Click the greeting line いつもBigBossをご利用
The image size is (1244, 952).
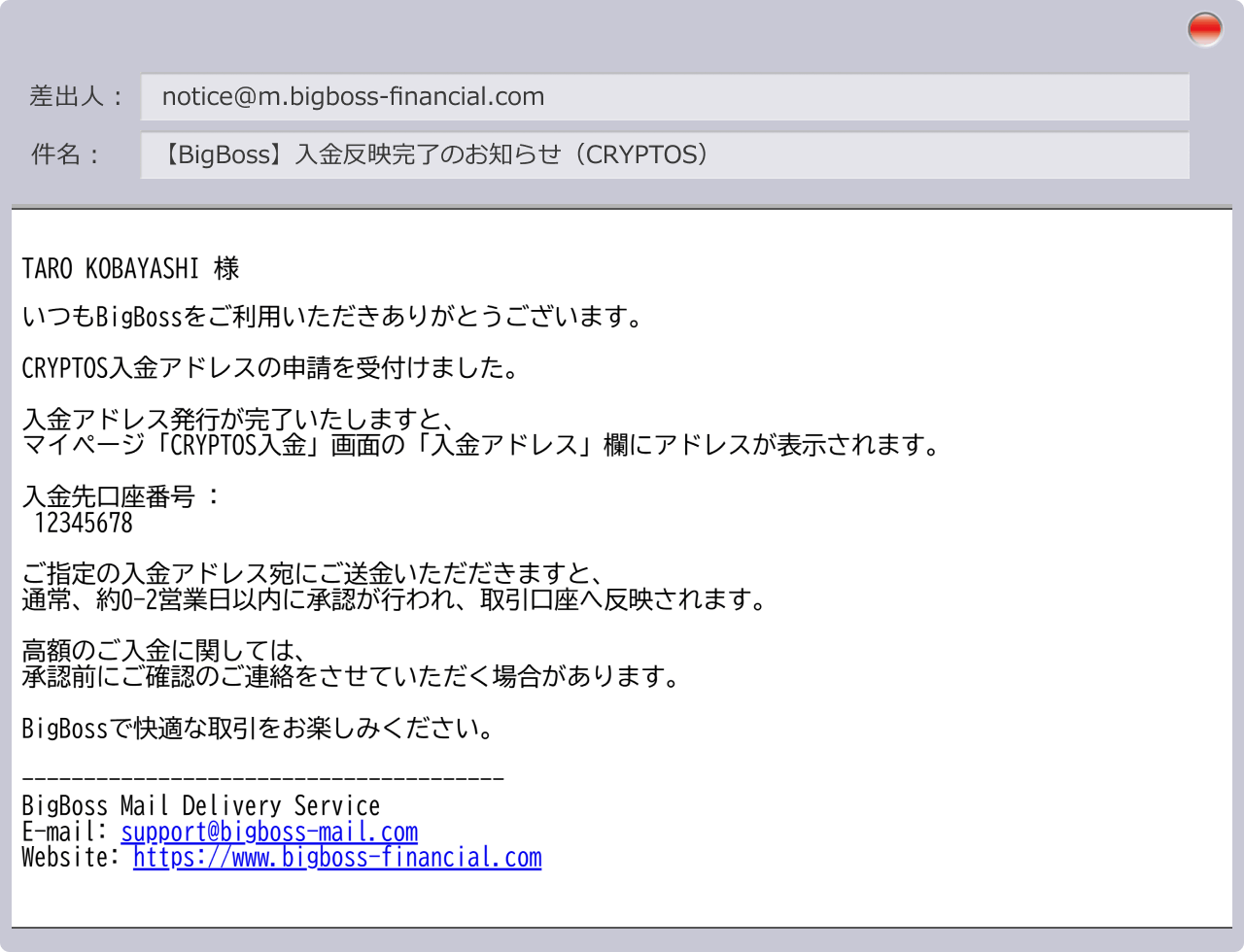[x=332, y=318]
